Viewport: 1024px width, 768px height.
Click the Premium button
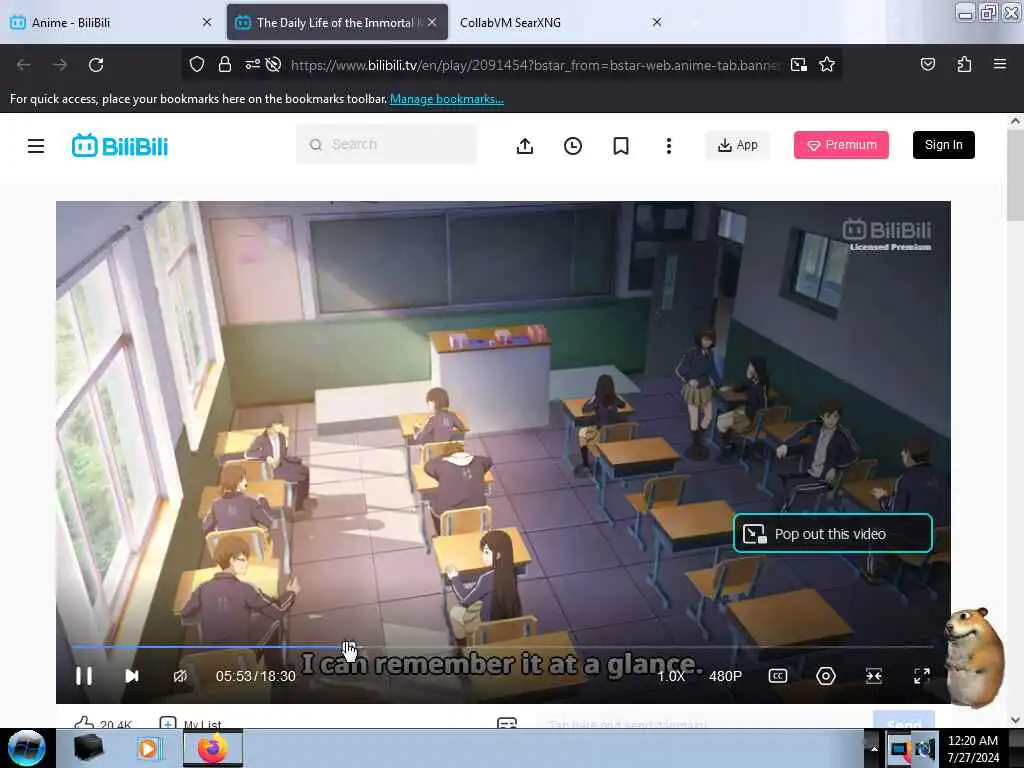coord(841,145)
